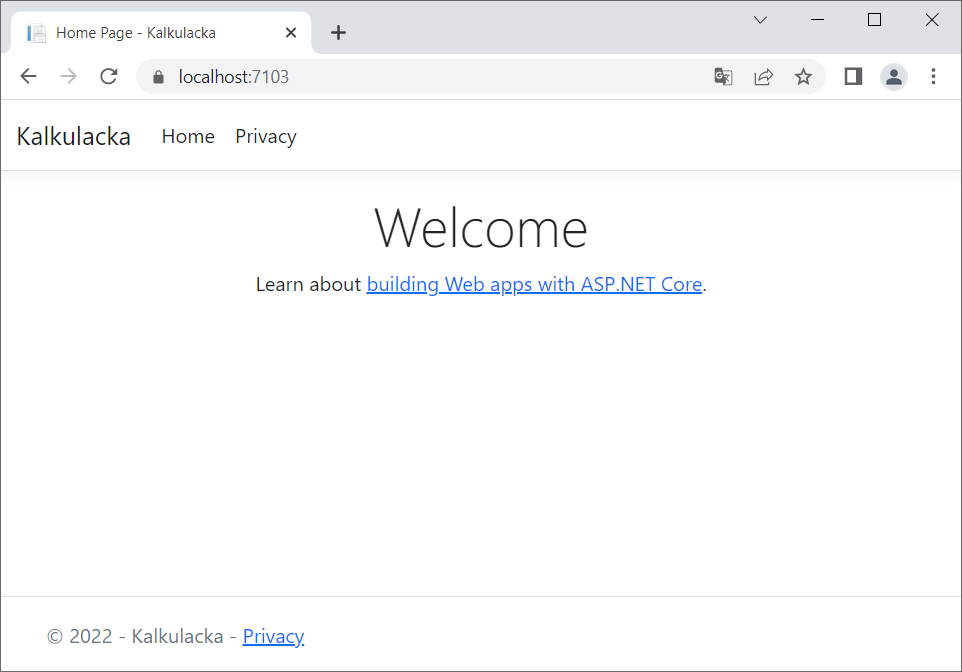Viewport: 962px width, 672px height.
Task: Click the '© 2022 - Kalkulacka' footer text
Action: (x=135, y=636)
